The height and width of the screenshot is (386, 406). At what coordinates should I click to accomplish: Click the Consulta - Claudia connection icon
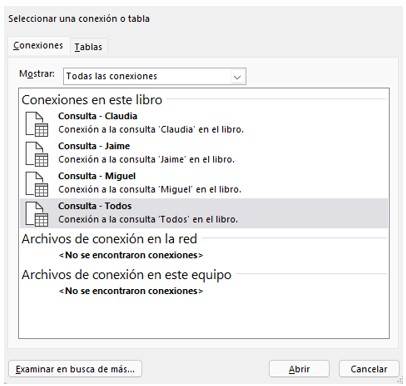(x=37, y=124)
